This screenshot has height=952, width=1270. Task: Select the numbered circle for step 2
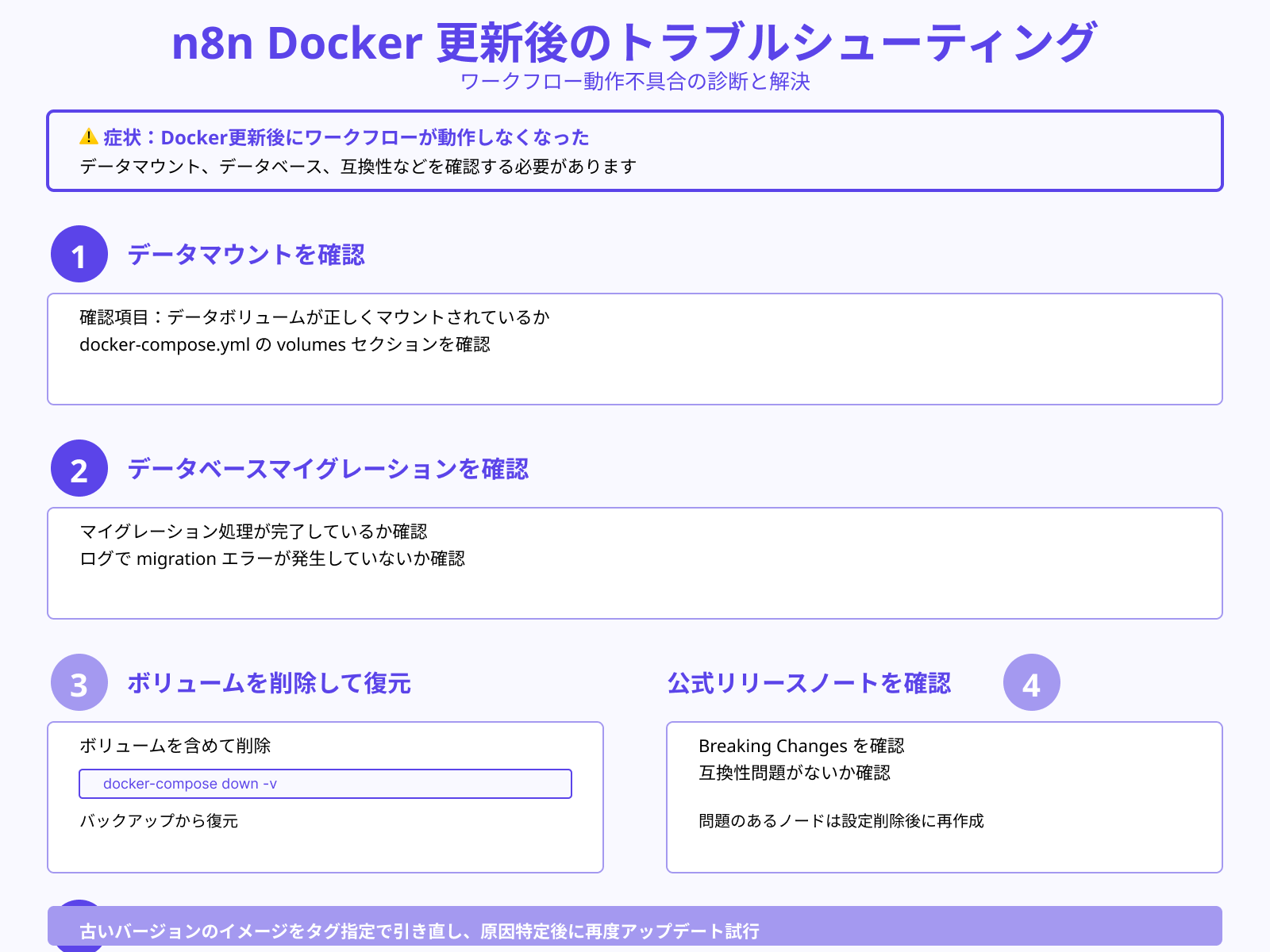click(79, 470)
